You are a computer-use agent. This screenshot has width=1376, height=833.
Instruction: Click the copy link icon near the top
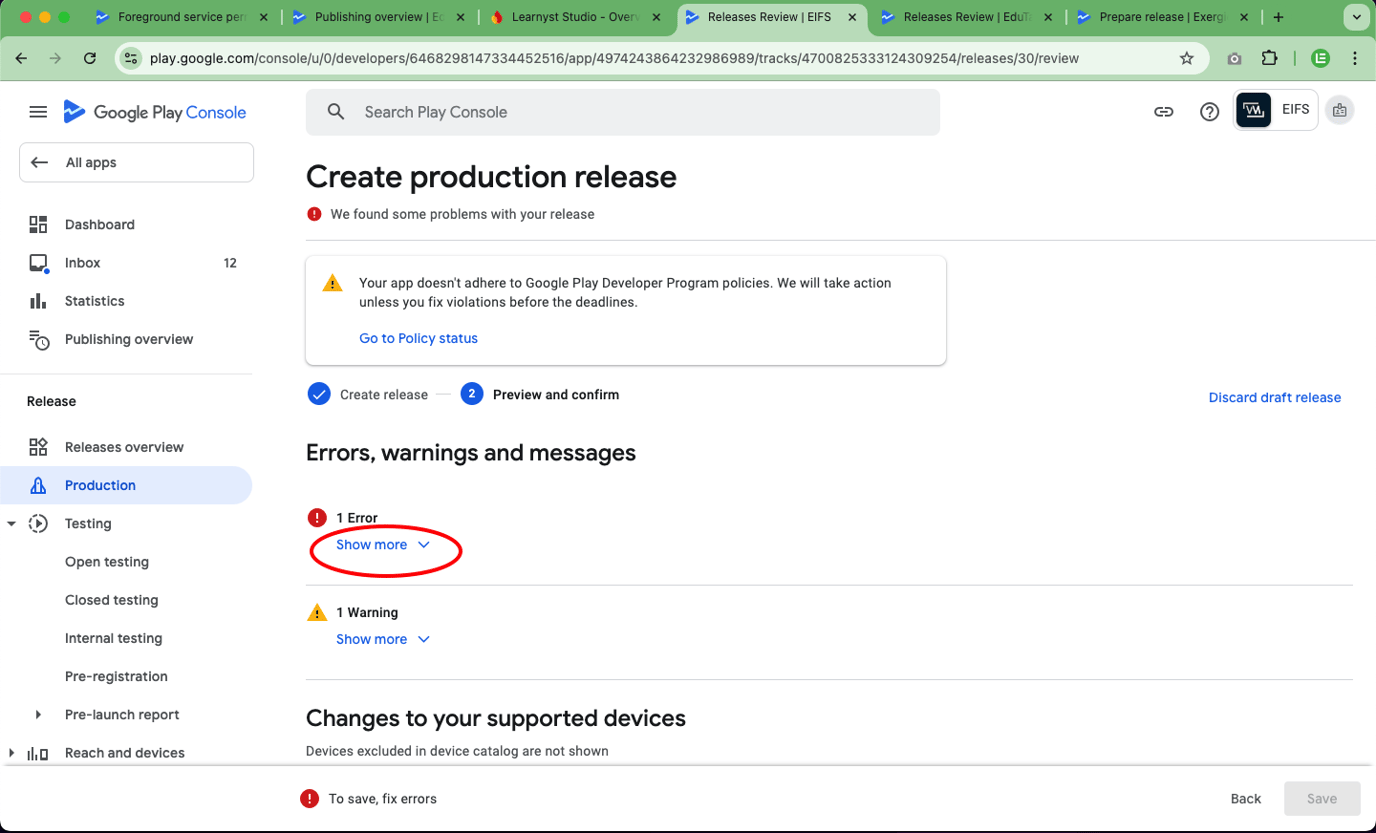[x=1163, y=111]
